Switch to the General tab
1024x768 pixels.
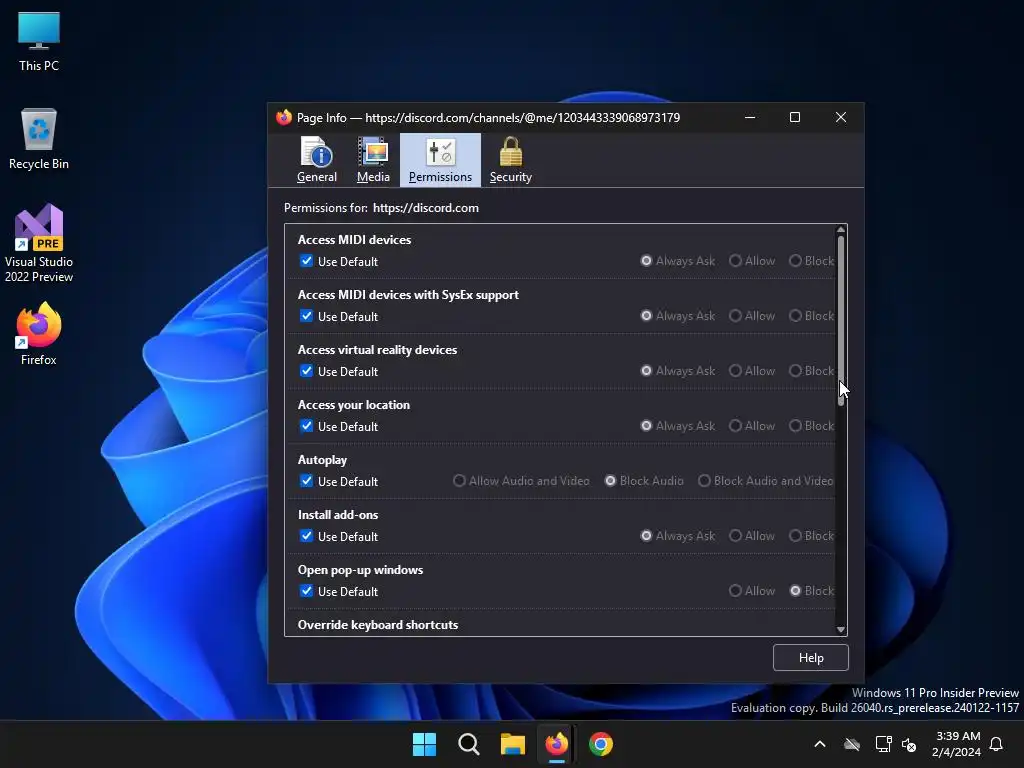[317, 160]
